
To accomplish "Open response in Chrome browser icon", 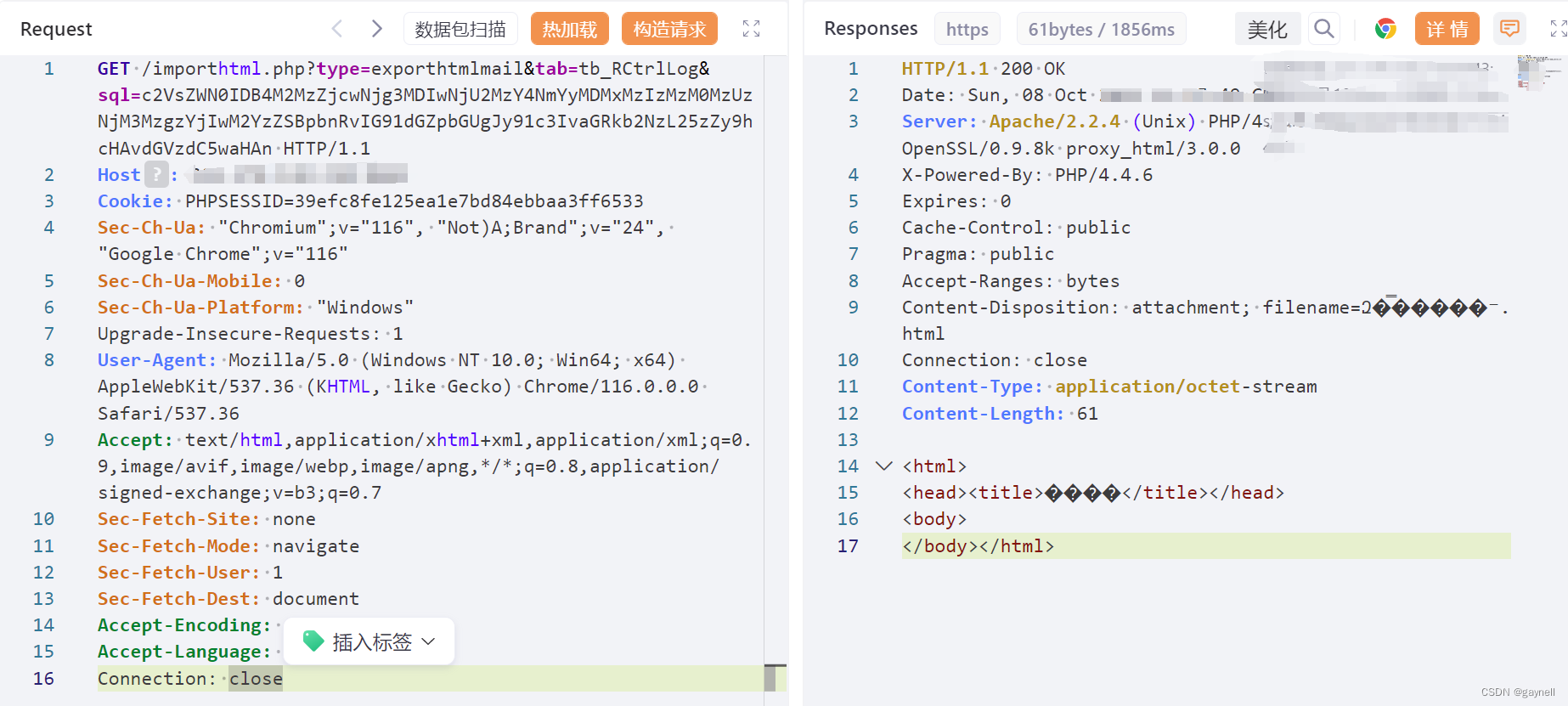I will pyautogui.click(x=1385, y=29).
